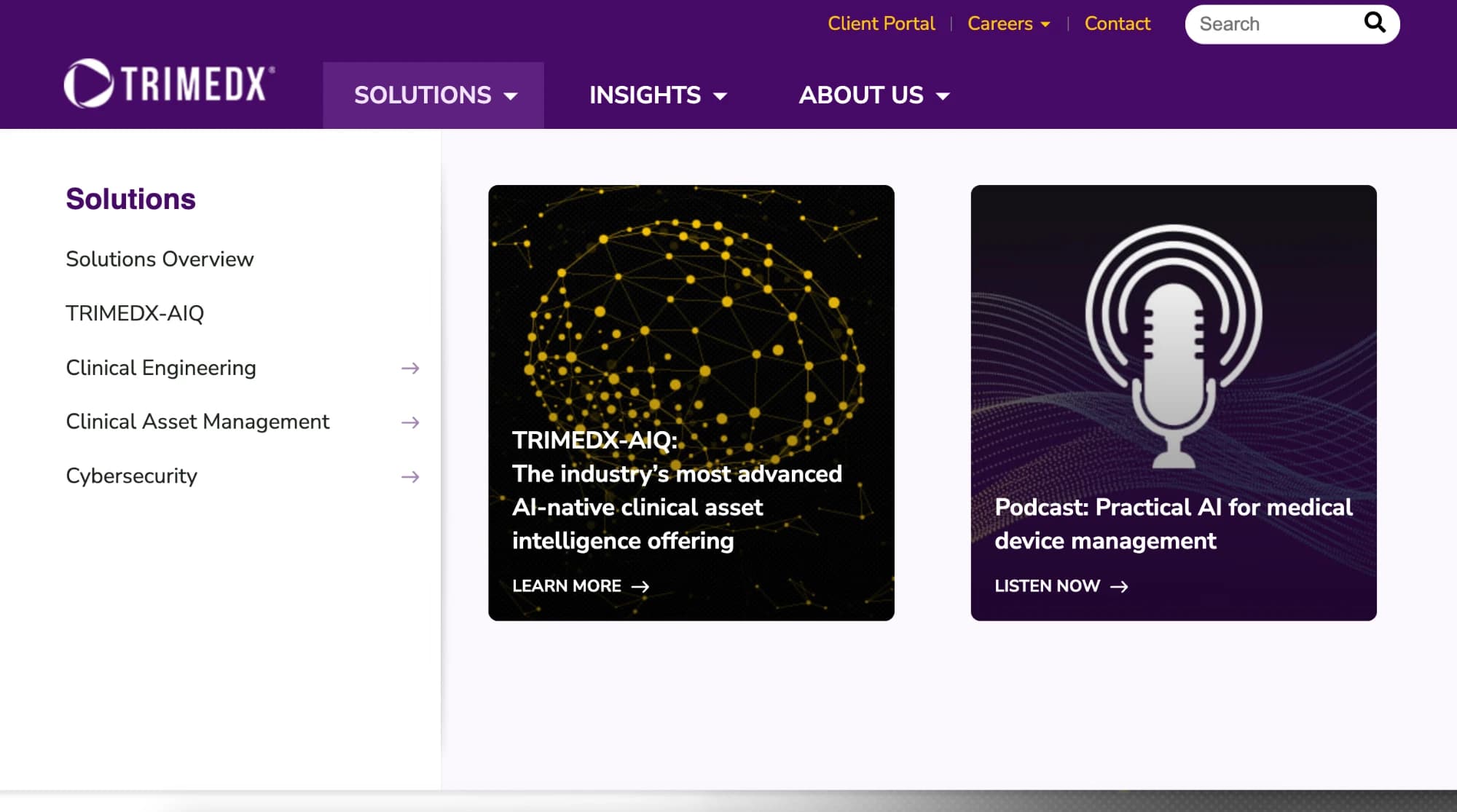Viewport: 1457px width, 812px height.
Task: Open the Careers dropdown
Action: pyautogui.click(x=1008, y=24)
